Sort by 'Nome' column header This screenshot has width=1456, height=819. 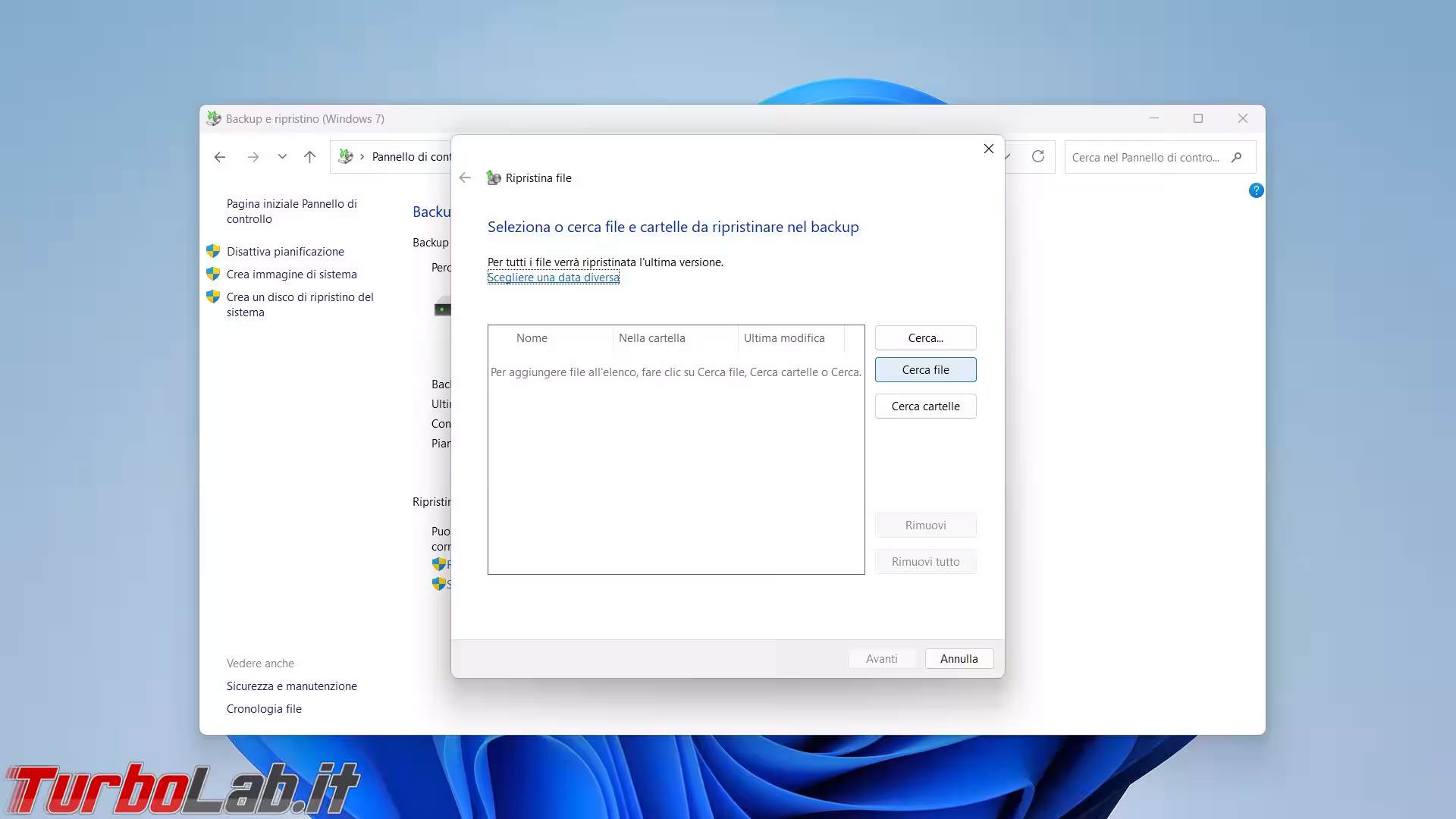[x=532, y=338]
